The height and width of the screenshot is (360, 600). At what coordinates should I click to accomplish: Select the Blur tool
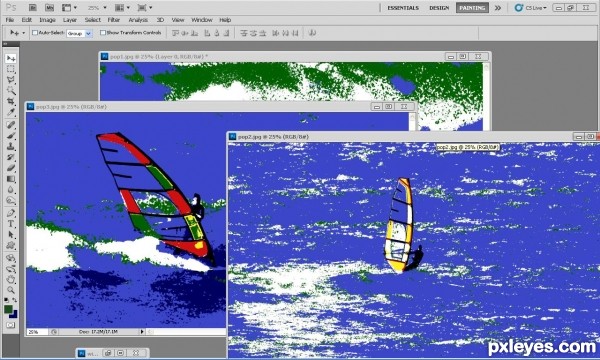tap(11, 189)
